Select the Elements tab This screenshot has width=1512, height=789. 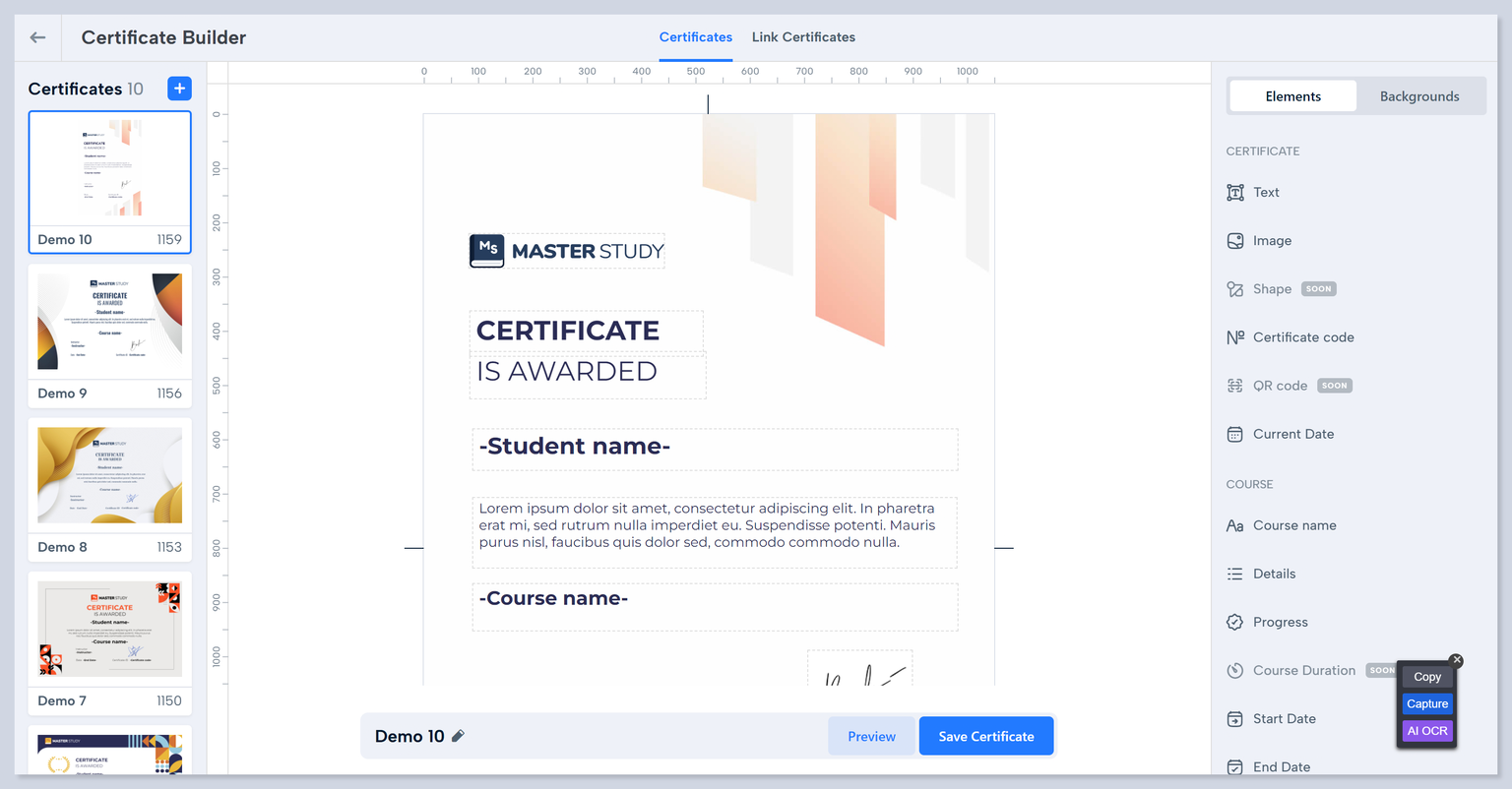(1292, 96)
